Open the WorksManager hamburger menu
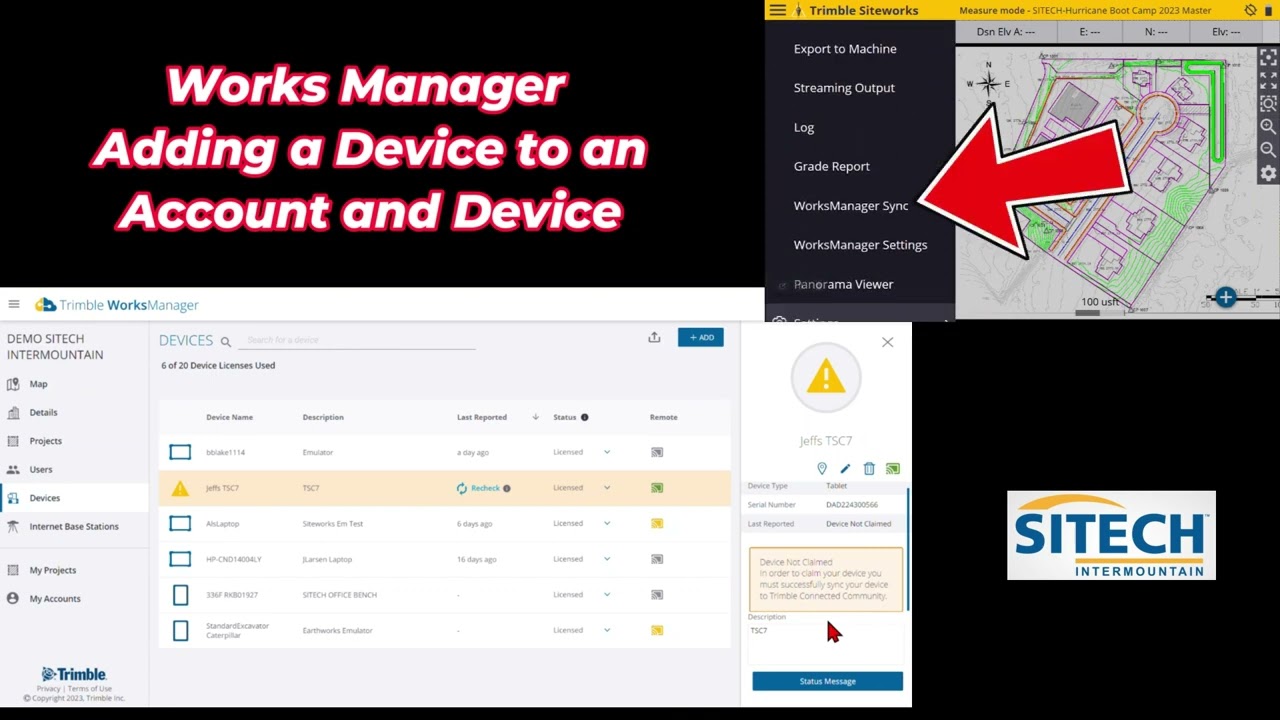1280x720 pixels. [14, 304]
